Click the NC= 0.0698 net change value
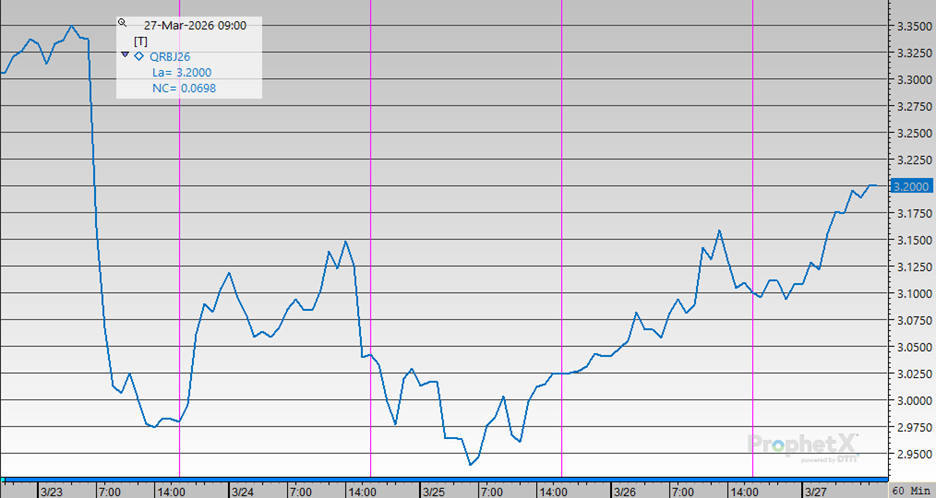 pyautogui.click(x=182, y=88)
